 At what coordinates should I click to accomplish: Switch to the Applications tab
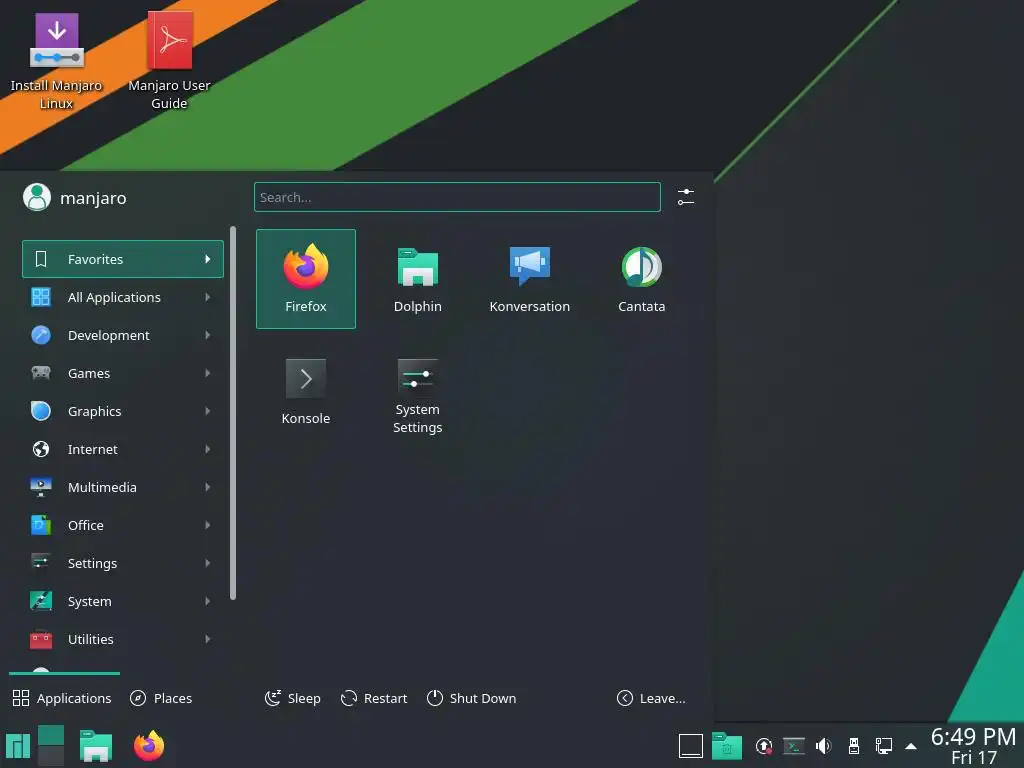[62, 698]
